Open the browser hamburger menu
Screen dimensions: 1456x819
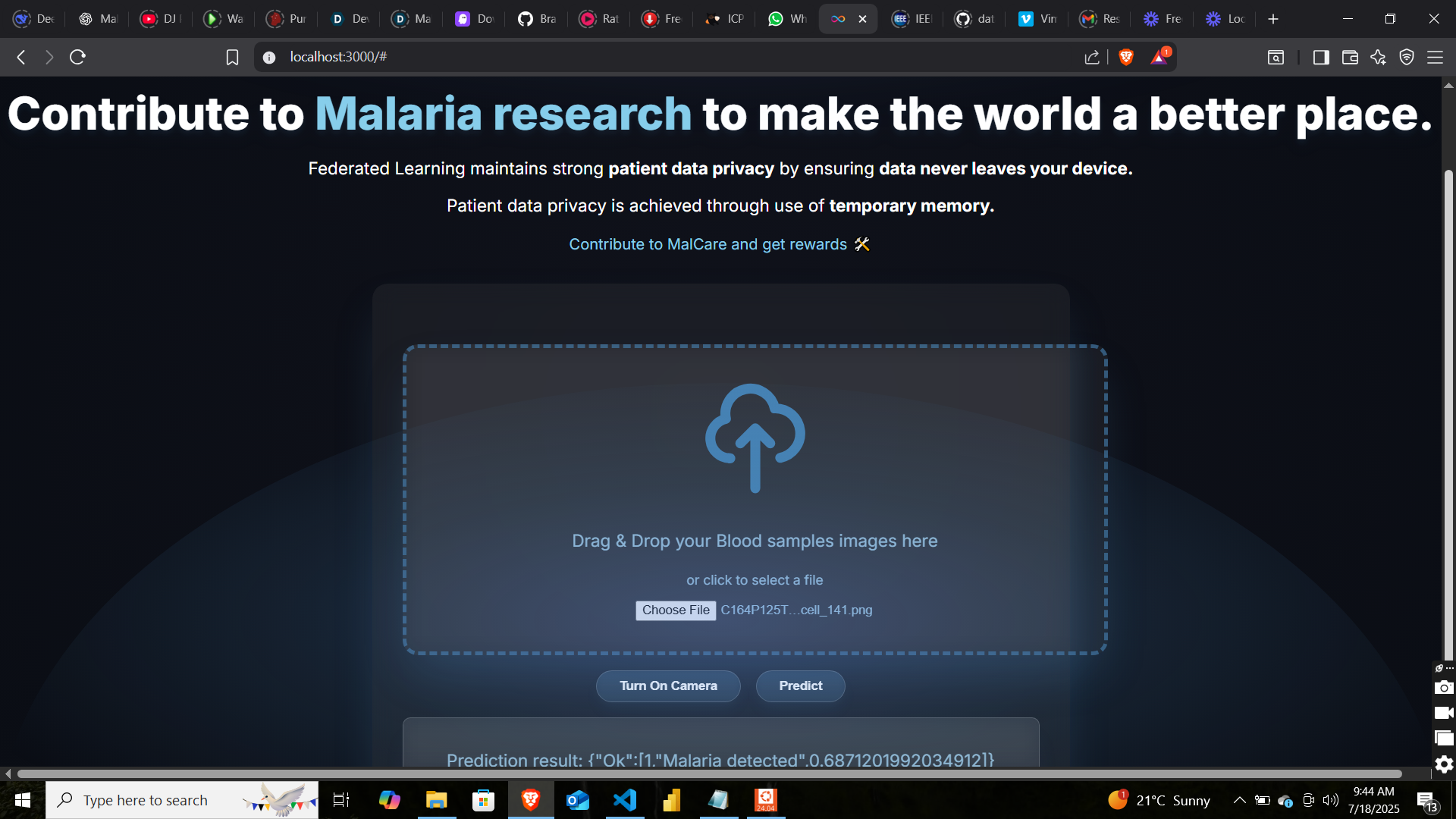click(1435, 57)
